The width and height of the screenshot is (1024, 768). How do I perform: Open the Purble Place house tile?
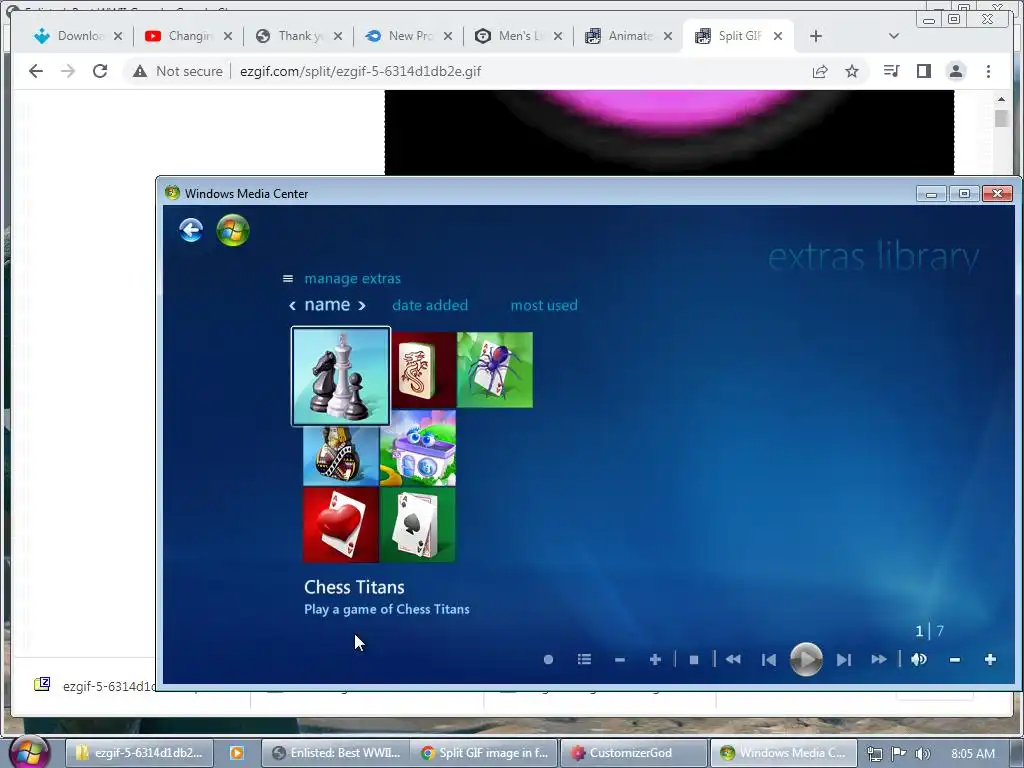click(418, 448)
